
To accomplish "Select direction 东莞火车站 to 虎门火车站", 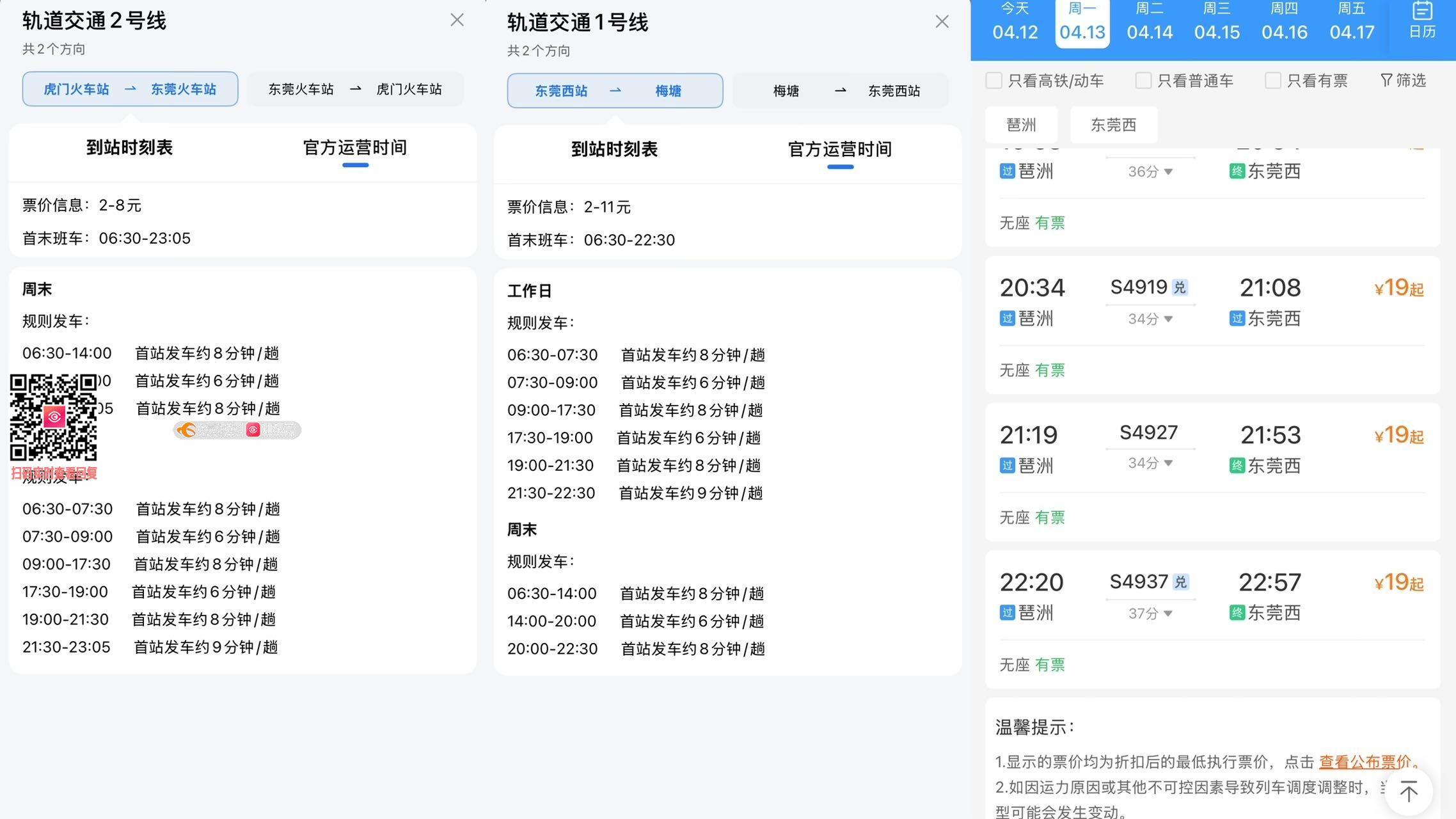I will click(355, 89).
